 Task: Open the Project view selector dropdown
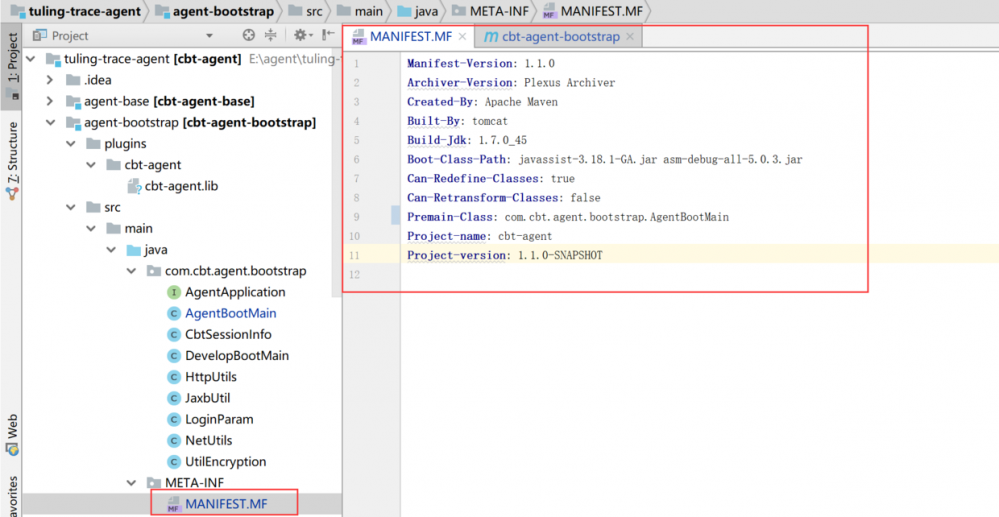210,36
